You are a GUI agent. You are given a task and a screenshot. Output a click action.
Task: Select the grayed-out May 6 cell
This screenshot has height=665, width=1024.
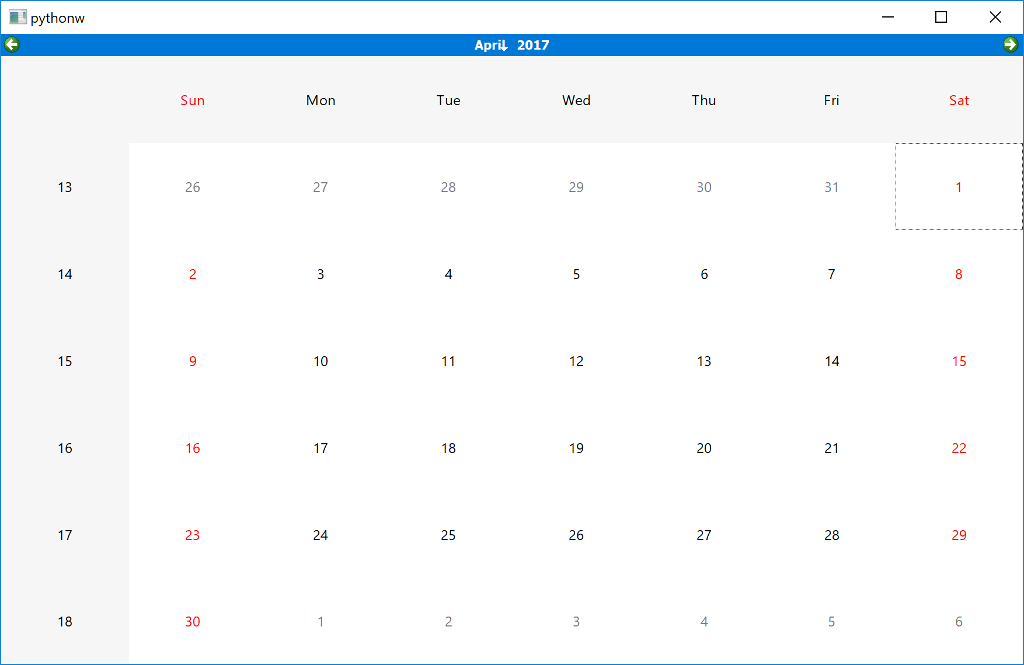(958, 621)
